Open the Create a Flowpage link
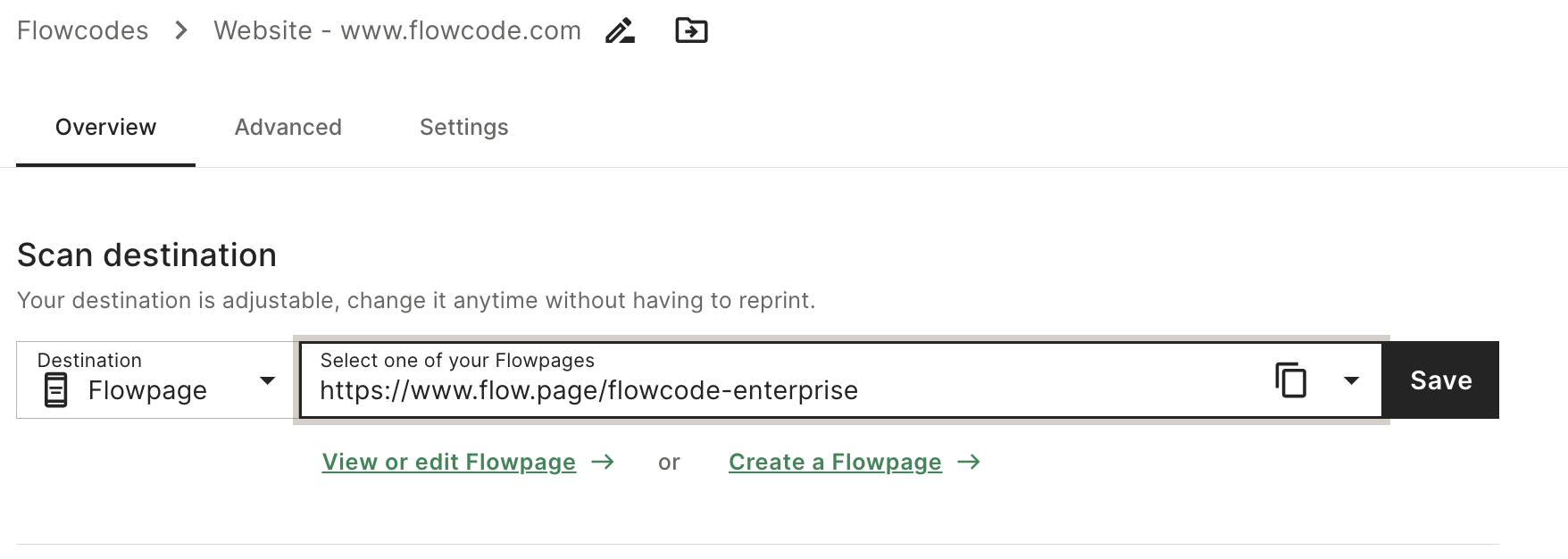 click(835, 462)
